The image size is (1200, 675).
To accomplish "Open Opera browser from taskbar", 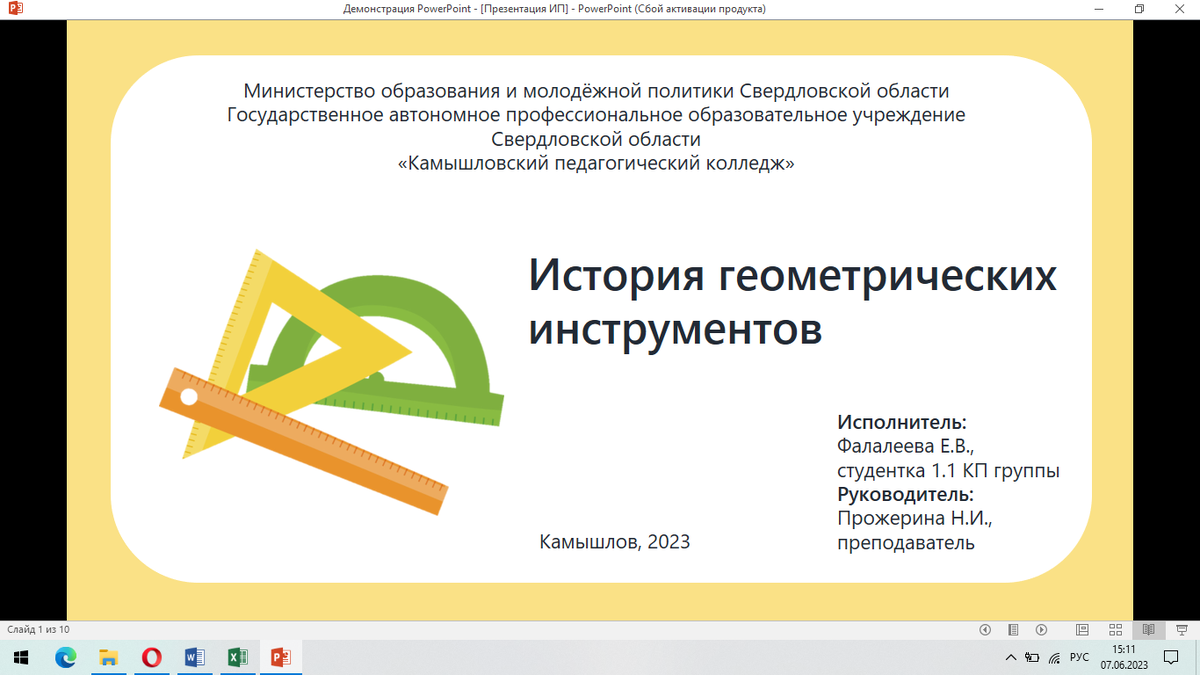I will coord(152,657).
